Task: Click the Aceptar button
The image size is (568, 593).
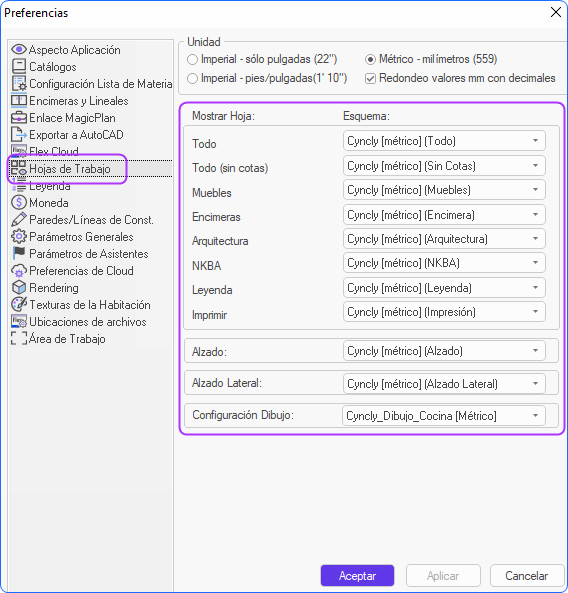Action: (357, 576)
